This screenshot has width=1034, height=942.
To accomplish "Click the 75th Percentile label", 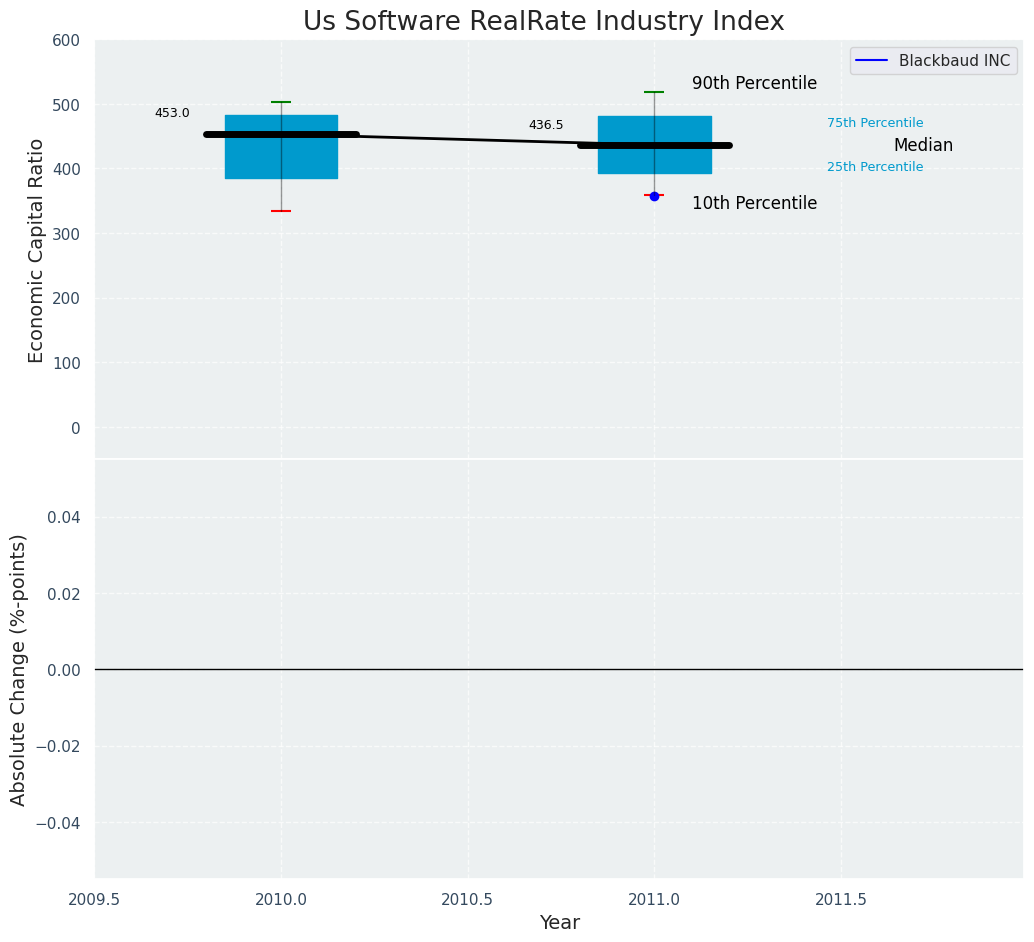I will point(875,123).
